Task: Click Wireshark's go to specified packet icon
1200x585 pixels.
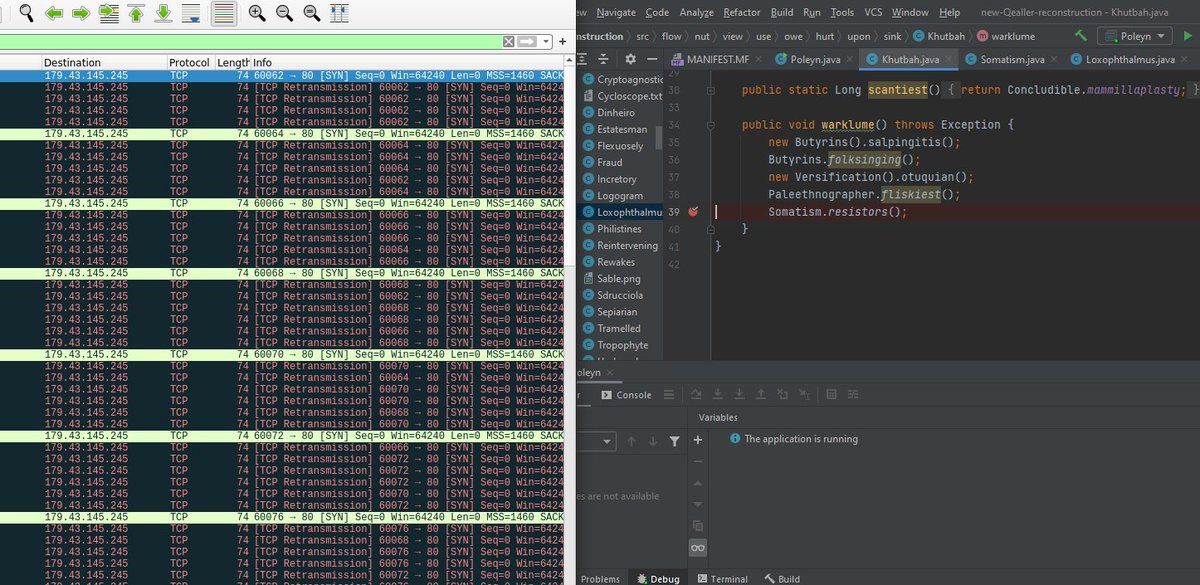Action: 108,13
